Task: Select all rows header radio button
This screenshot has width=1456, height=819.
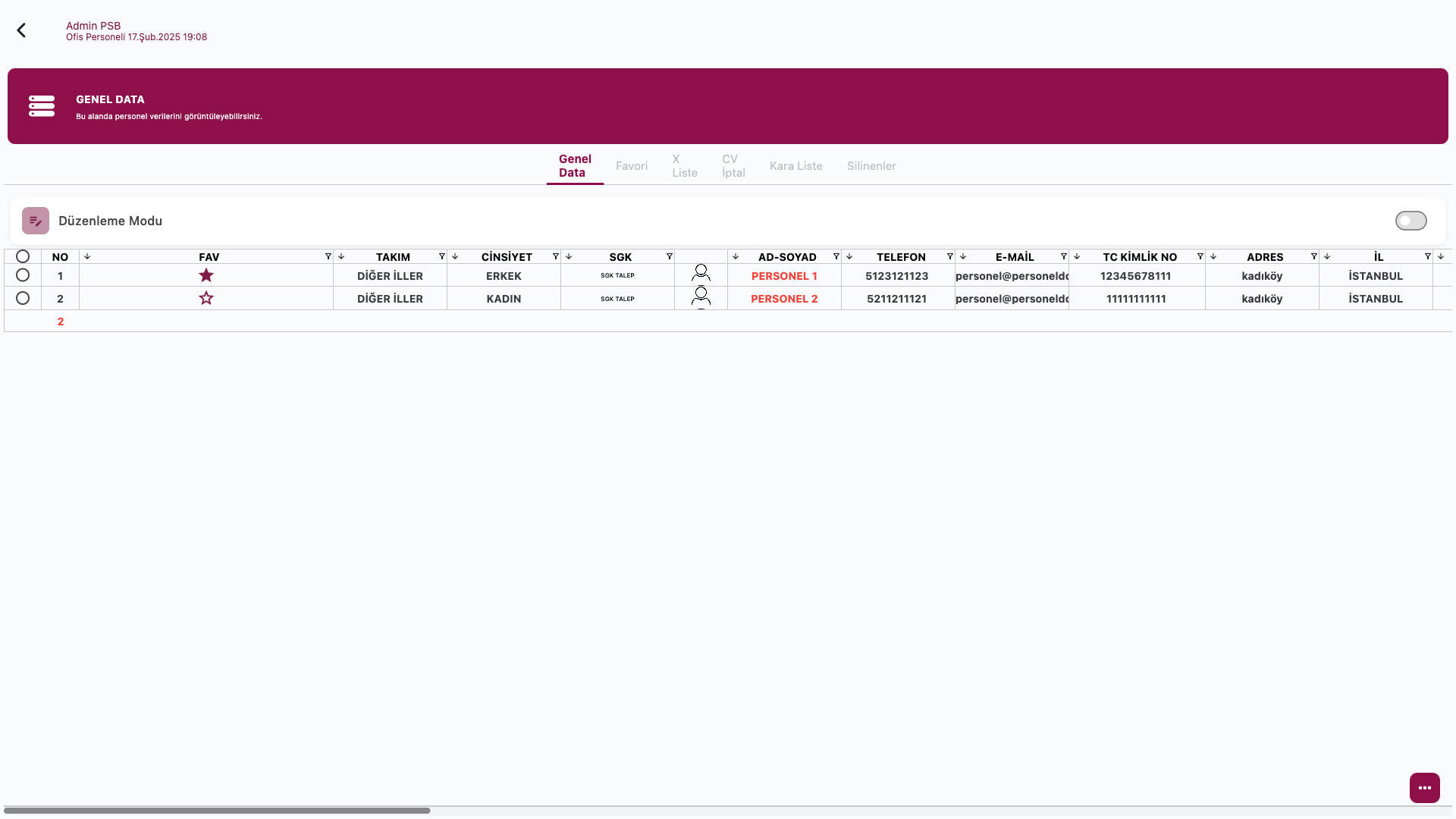Action: (x=23, y=256)
